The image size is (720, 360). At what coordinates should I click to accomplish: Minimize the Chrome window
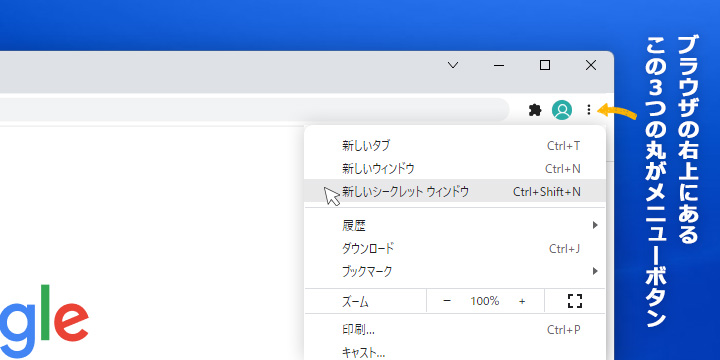[499, 65]
